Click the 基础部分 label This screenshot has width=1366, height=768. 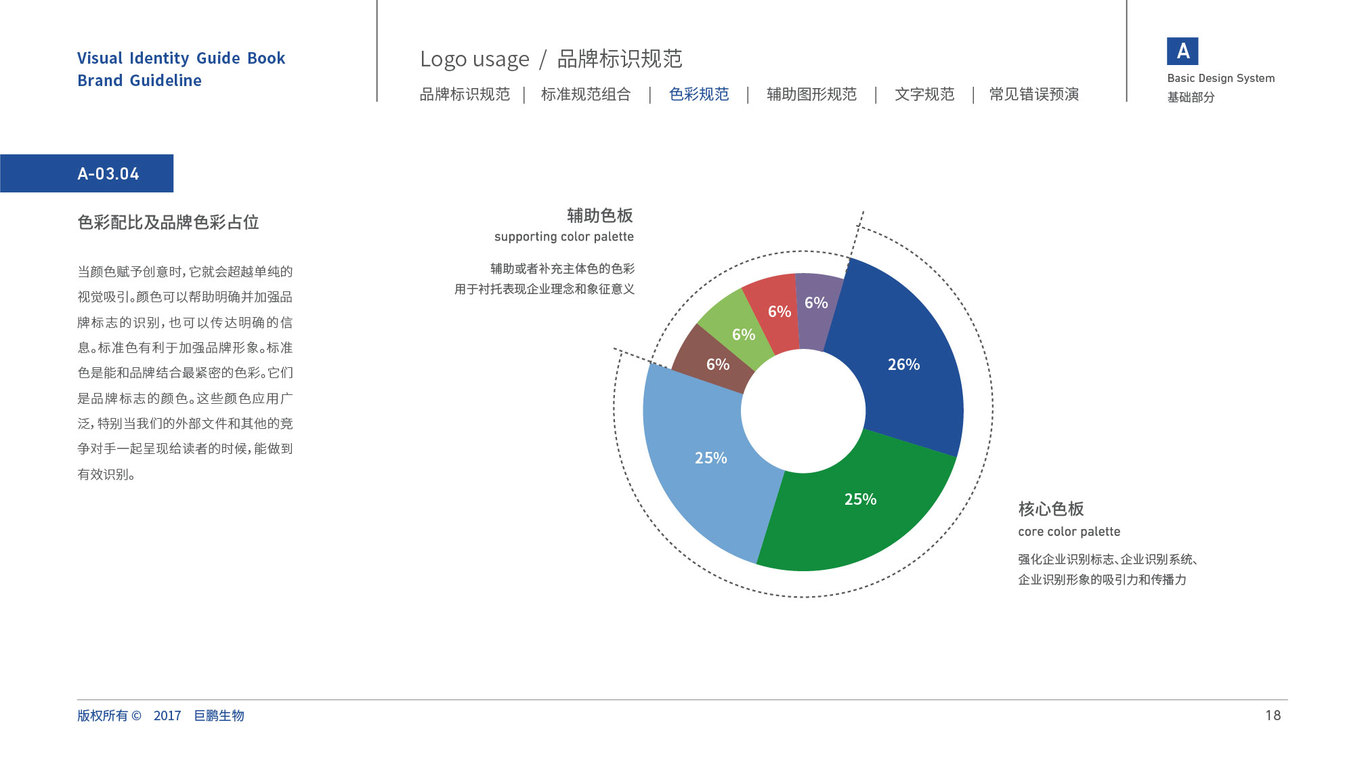point(1191,97)
